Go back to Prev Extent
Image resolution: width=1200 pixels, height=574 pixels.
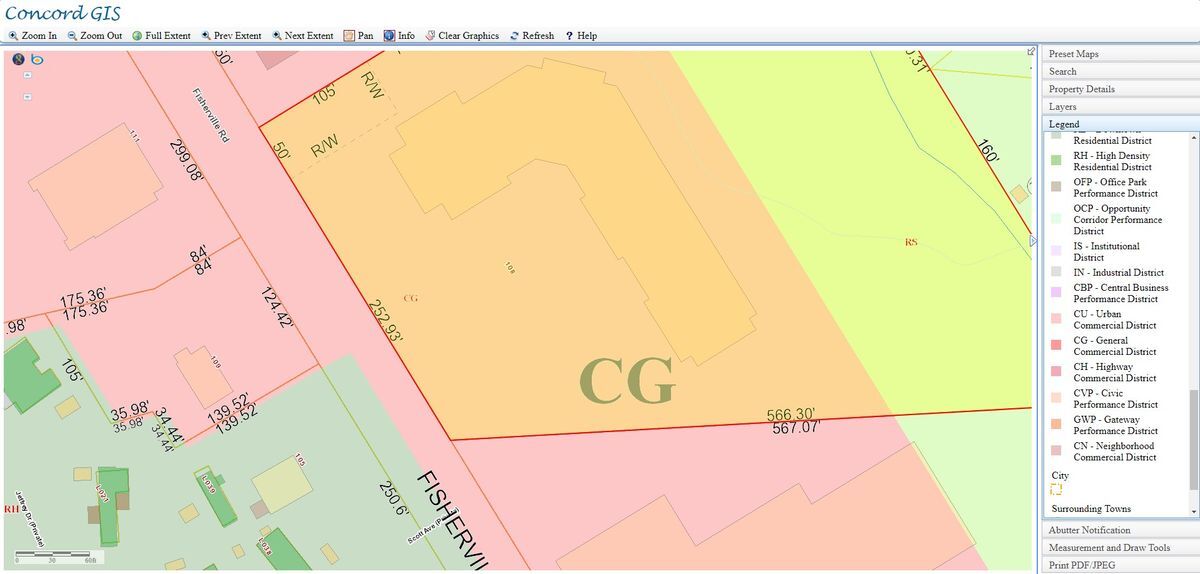pyautogui.click(x=231, y=36)
